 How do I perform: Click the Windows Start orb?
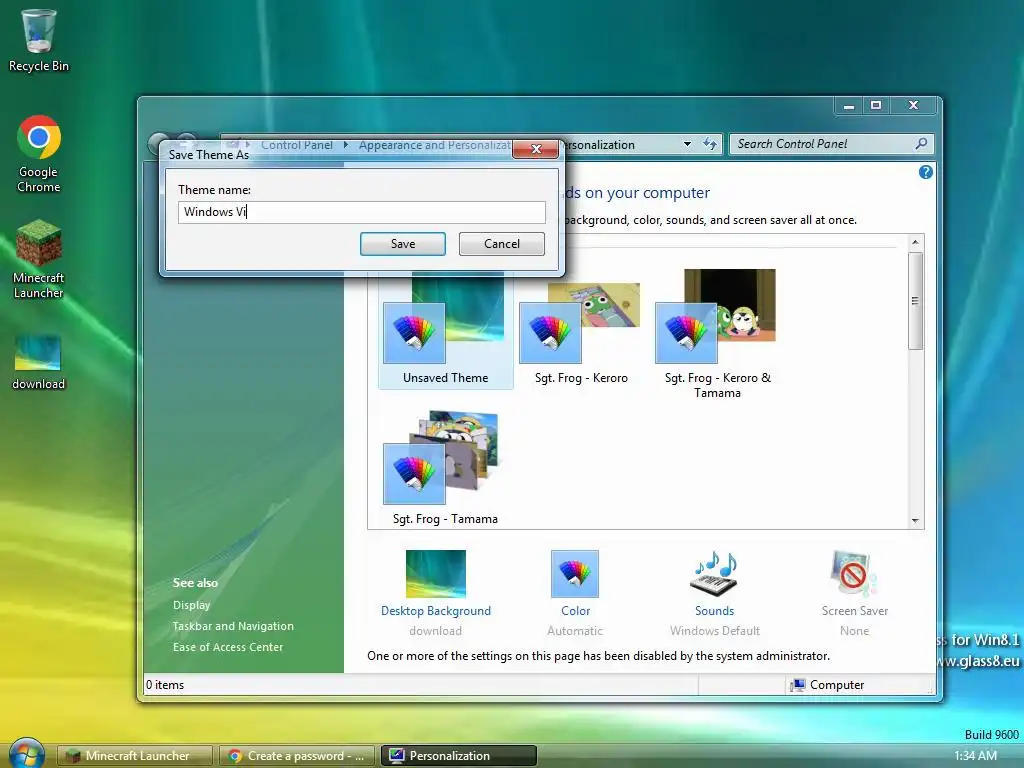coord(27,754)
